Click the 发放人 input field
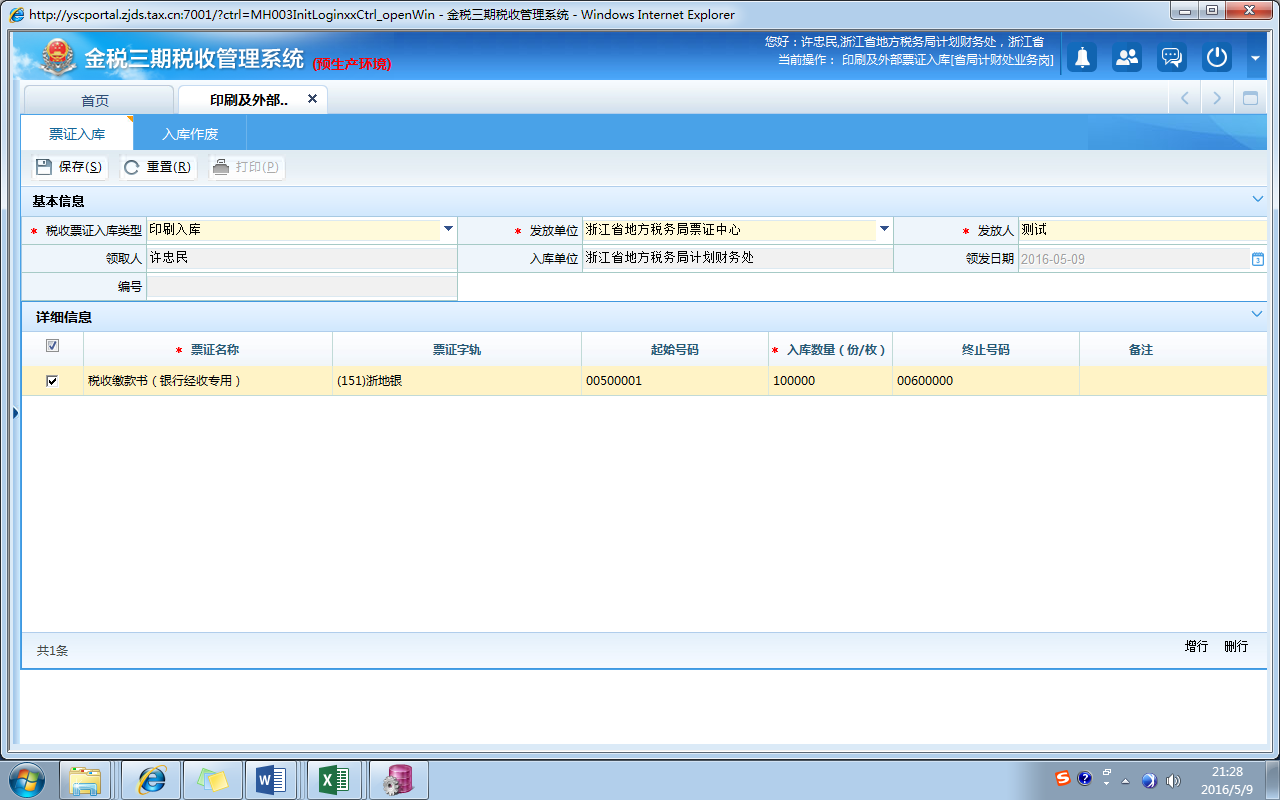The image size is (1280, 800). (1142, 230)
